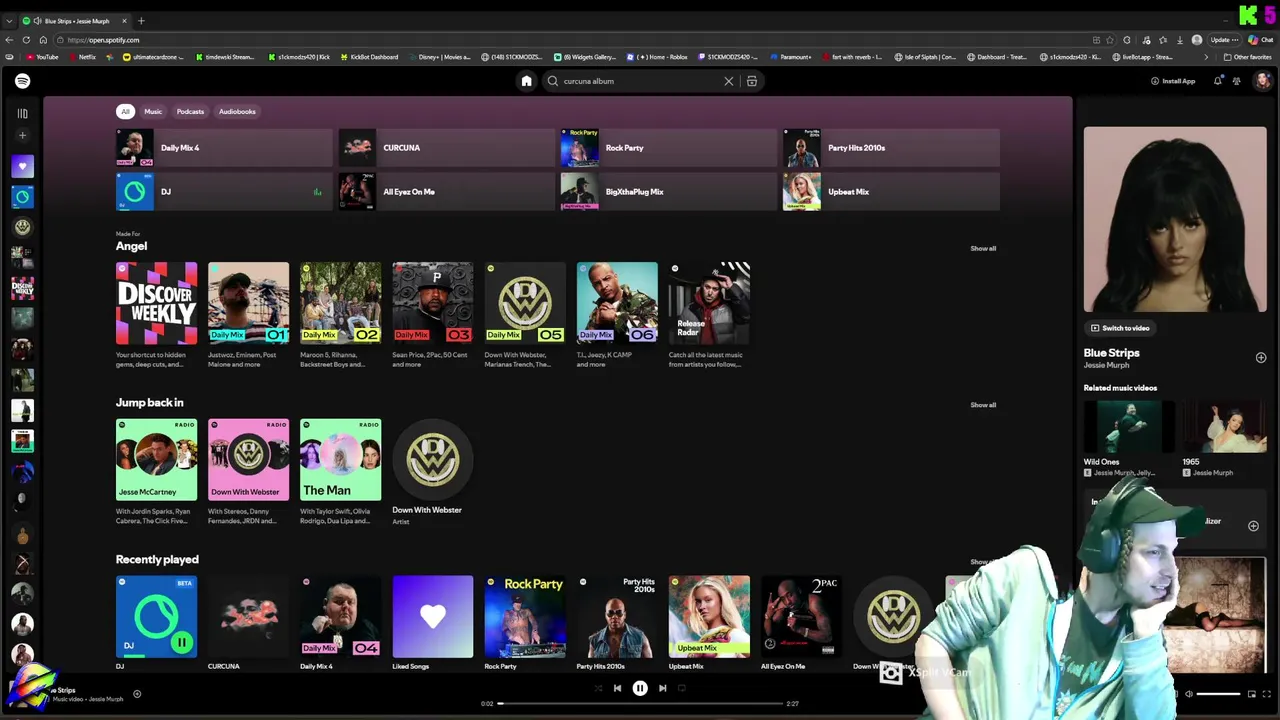Open Daily Mix 06 card
This screenshot has height=720, width=1280.
click(617, 316)
